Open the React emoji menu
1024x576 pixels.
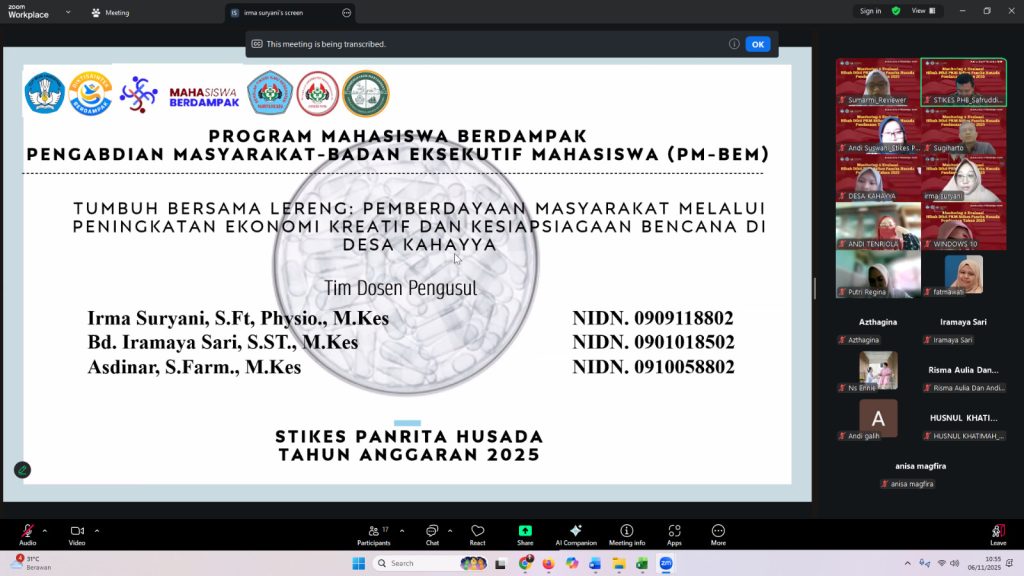[x=477, y=534]
